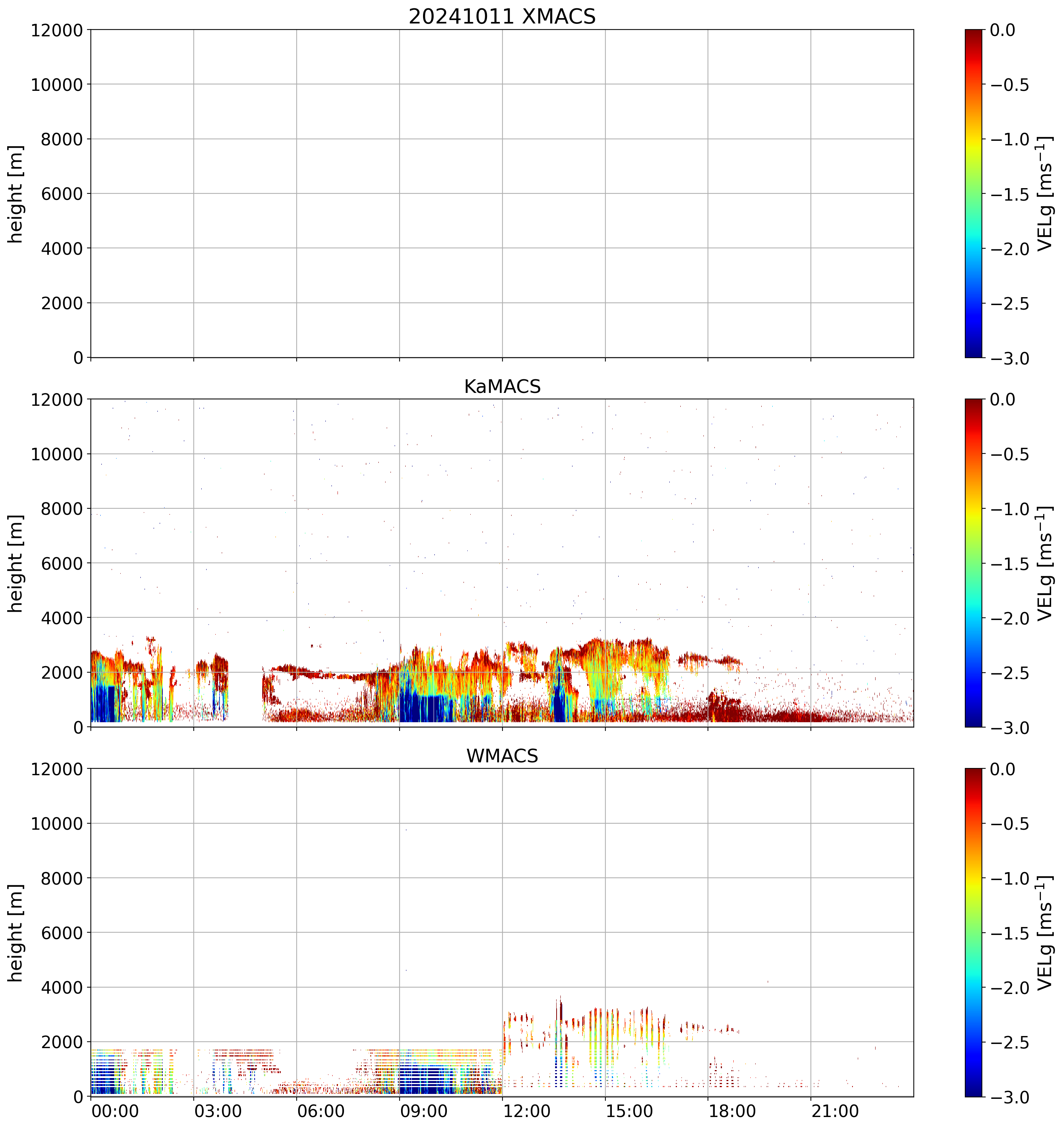Click the KaMACS panel title
Viewport: 1064px width, 1128px height.
(x=502, y=386)
